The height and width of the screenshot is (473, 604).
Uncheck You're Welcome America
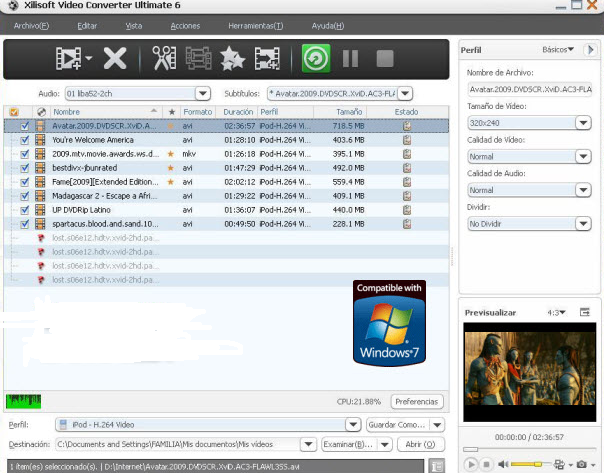pyautogui.click(x=25, y=140)
